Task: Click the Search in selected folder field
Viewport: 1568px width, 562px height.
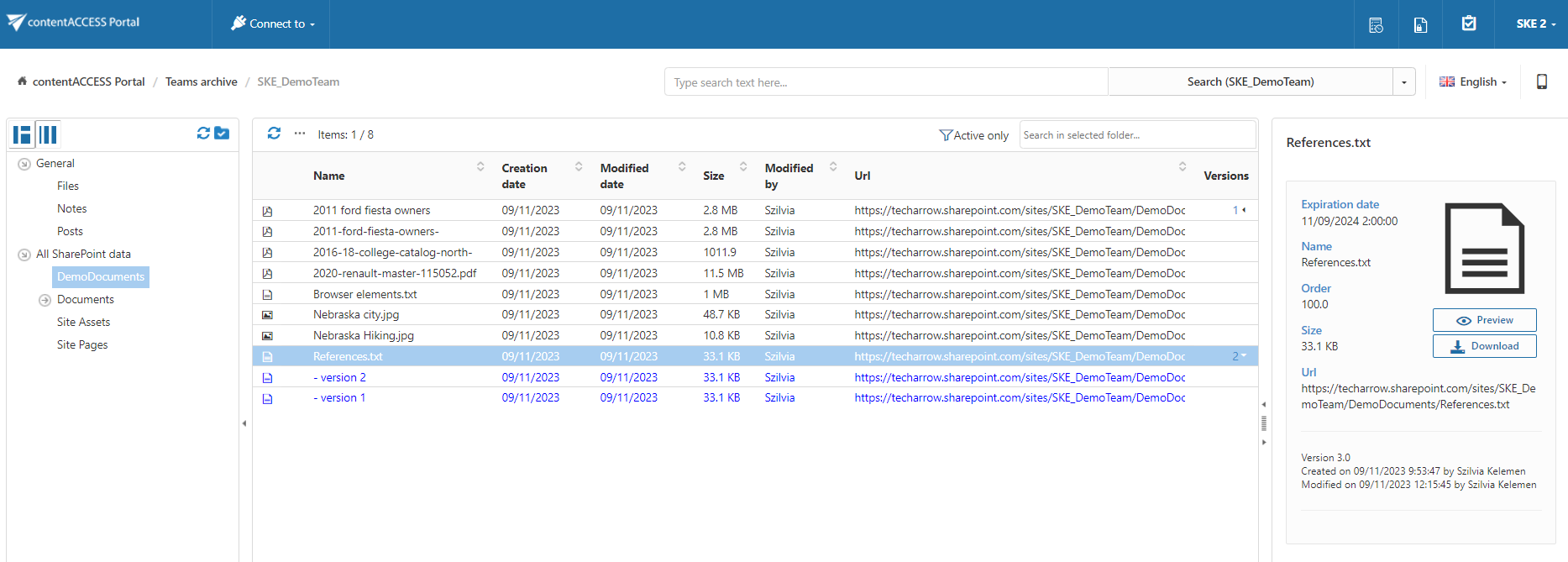Action: click(1136, 135)
